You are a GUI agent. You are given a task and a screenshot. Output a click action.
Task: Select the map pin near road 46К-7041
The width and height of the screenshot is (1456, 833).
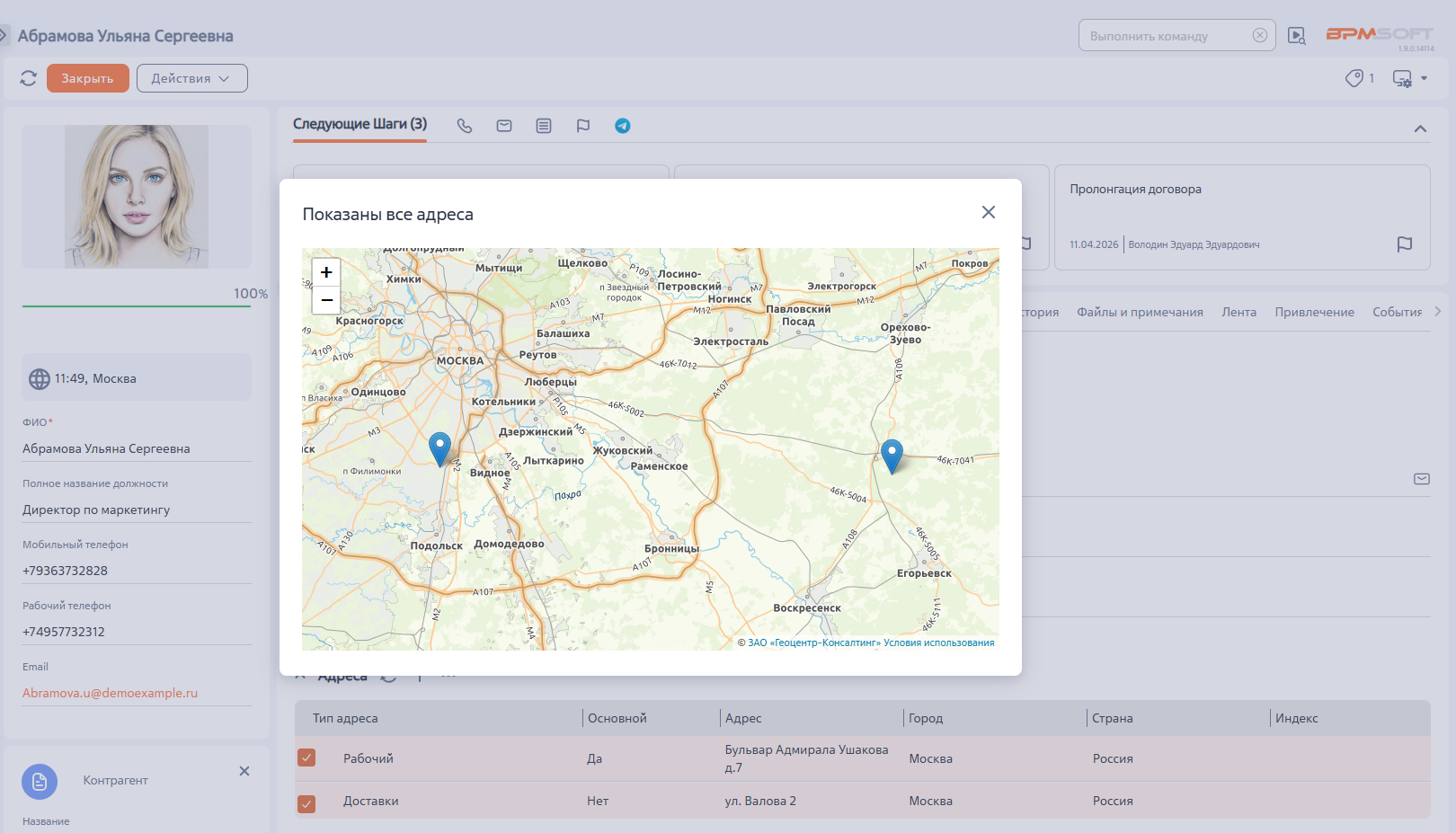892,456
